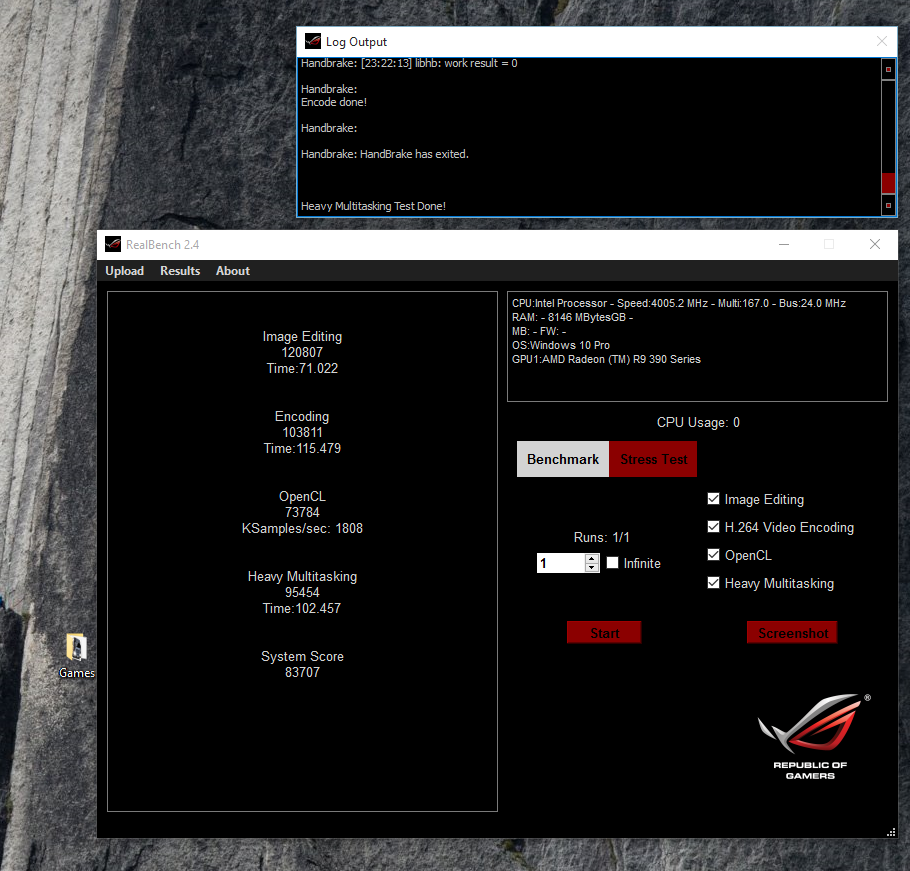Minimize the RealBench 2.4 window
This screenshot has width=910, height=871.
click(784, 244)
